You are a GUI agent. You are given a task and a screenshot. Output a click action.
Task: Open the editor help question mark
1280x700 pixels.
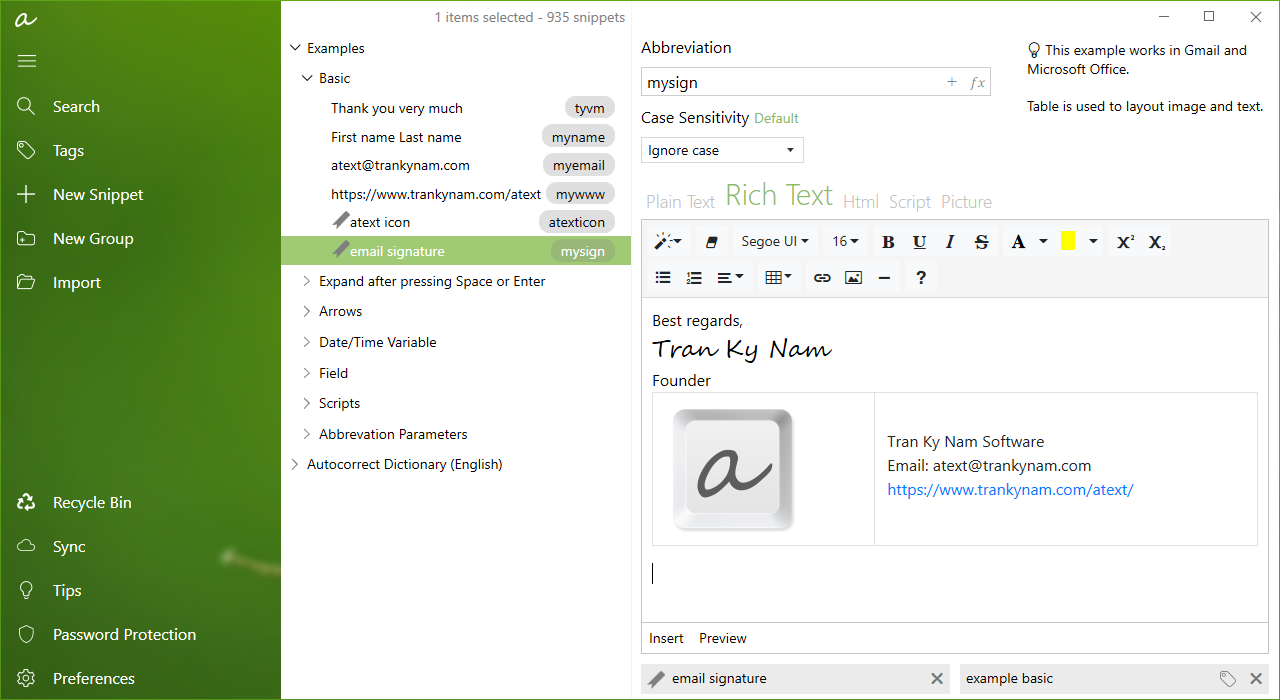click(x=921, y=278)
